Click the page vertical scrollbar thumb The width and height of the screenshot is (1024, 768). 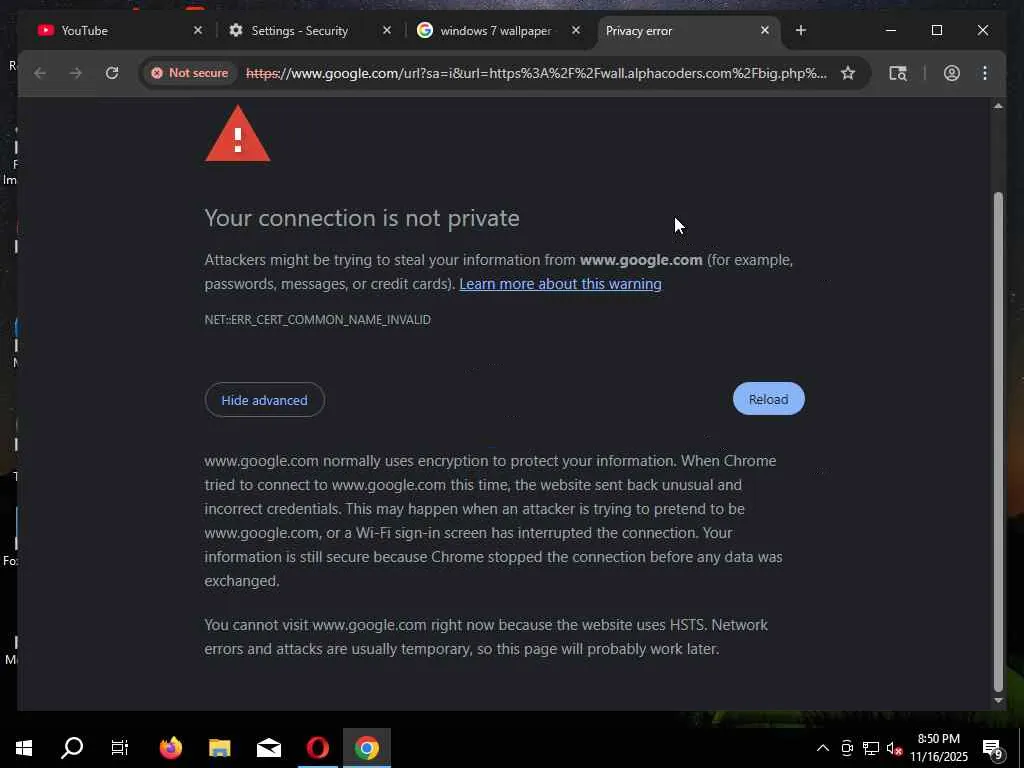(x=998, y=441)
